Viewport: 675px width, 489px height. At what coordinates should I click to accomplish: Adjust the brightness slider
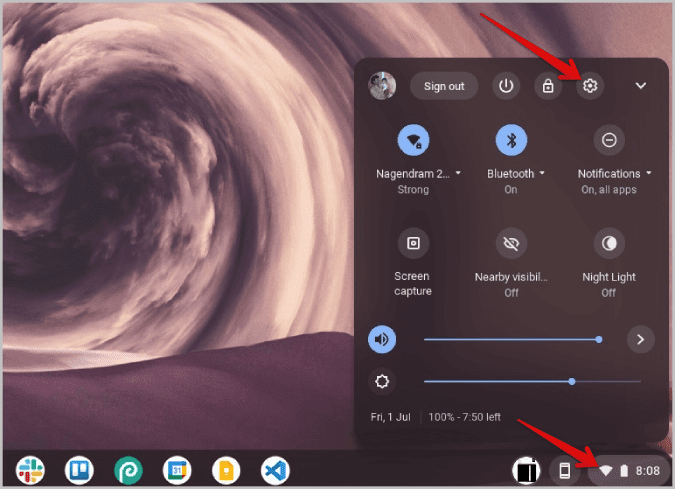[532, 381]
